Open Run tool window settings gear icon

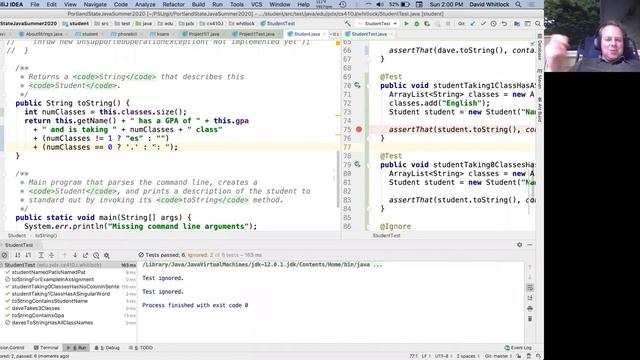point(519,245)
